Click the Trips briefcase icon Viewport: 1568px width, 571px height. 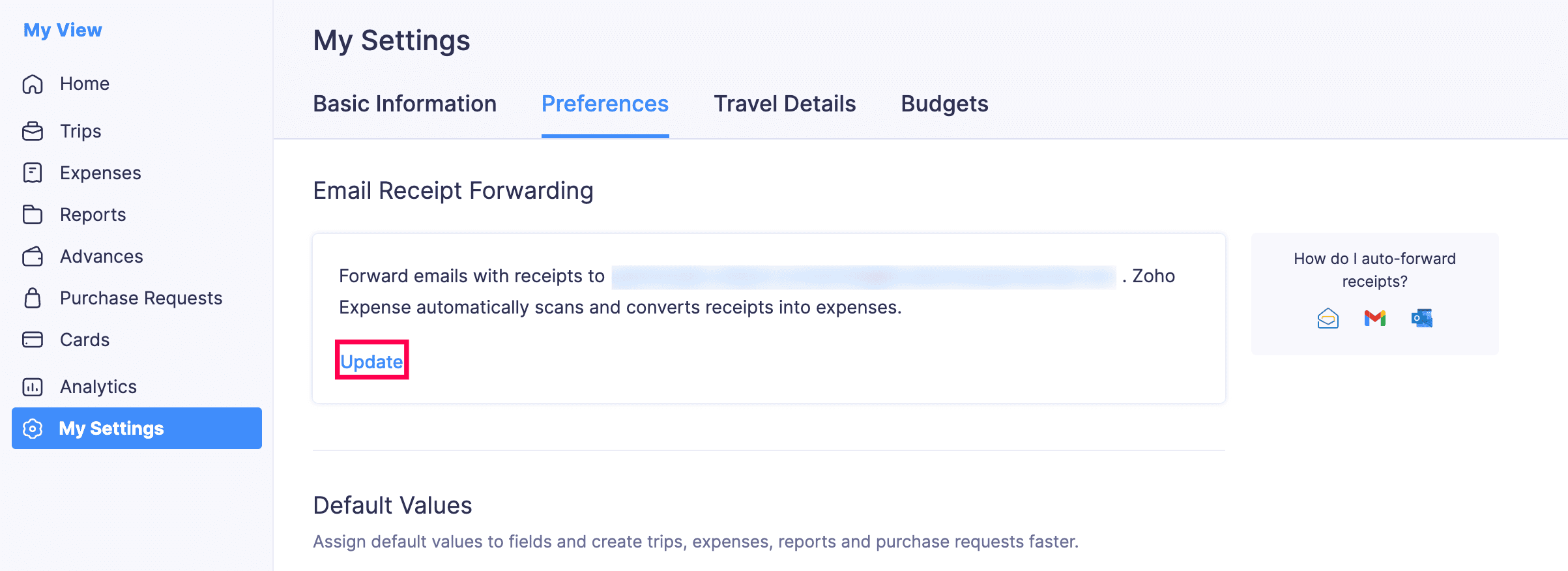(x=33, y=131)
